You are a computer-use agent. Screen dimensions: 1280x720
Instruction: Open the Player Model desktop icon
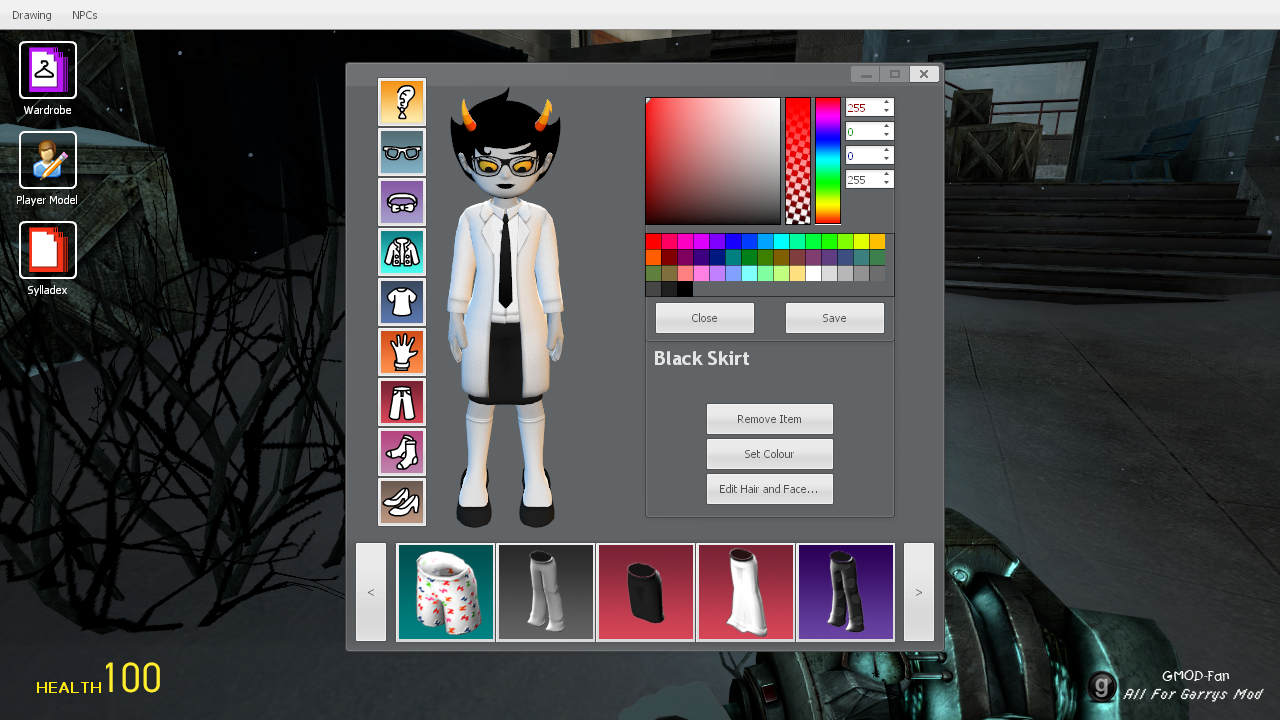click(x=48, y=160)
